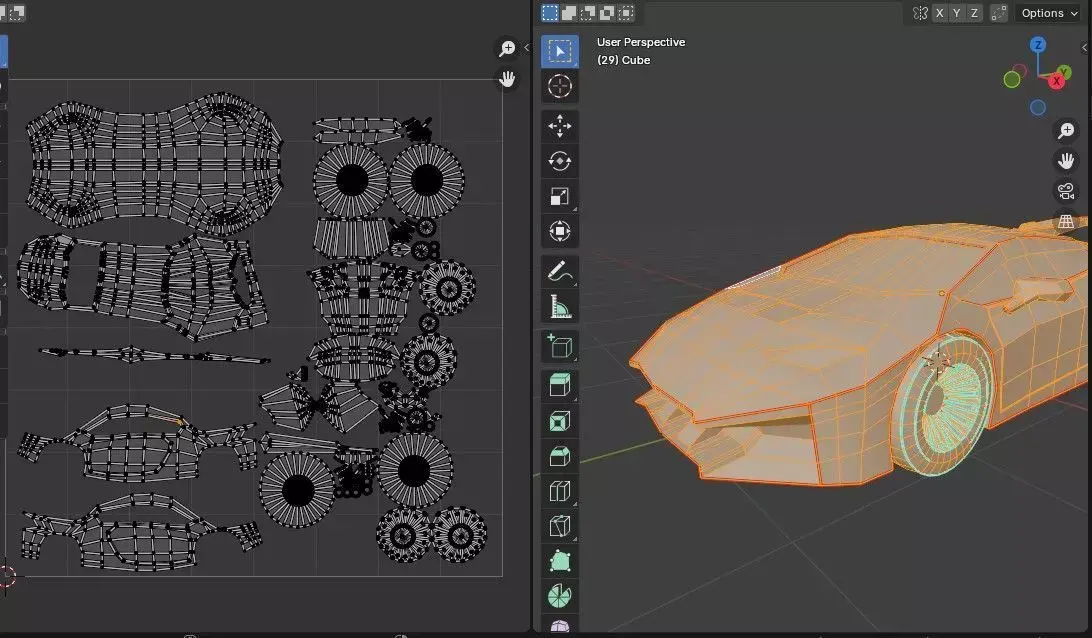The height and width of the screenshot is (638, 1092).
Task: Select the Knife tool
Action: pyautogui.click(x=560, y=526)
